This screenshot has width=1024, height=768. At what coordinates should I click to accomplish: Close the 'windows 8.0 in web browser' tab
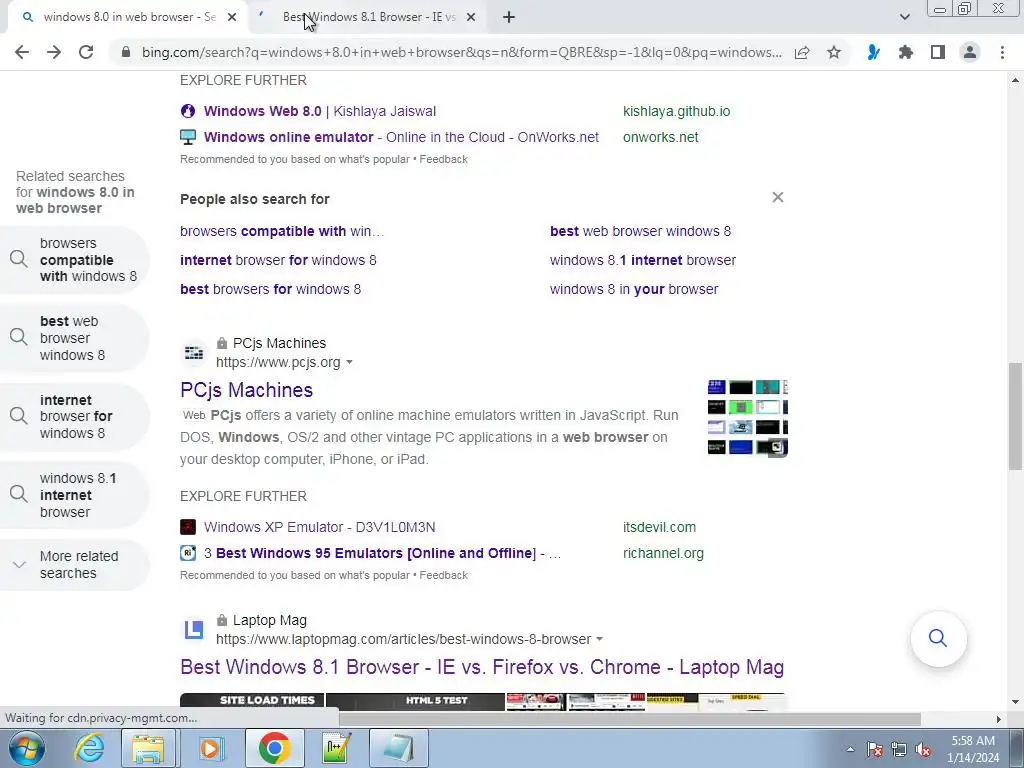coord(232,17)
